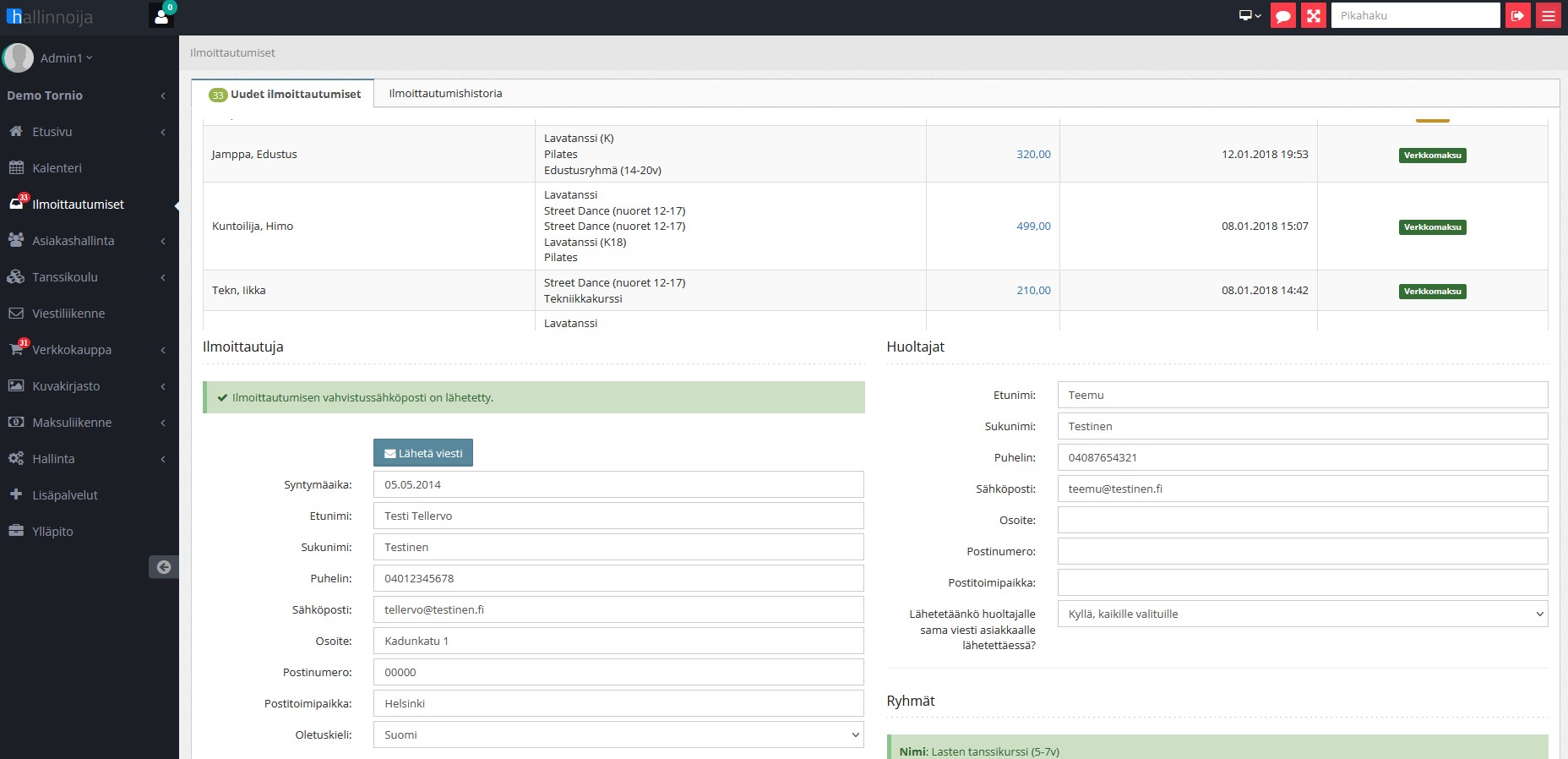Open Viestiliikenne in the sidebar

68,314
